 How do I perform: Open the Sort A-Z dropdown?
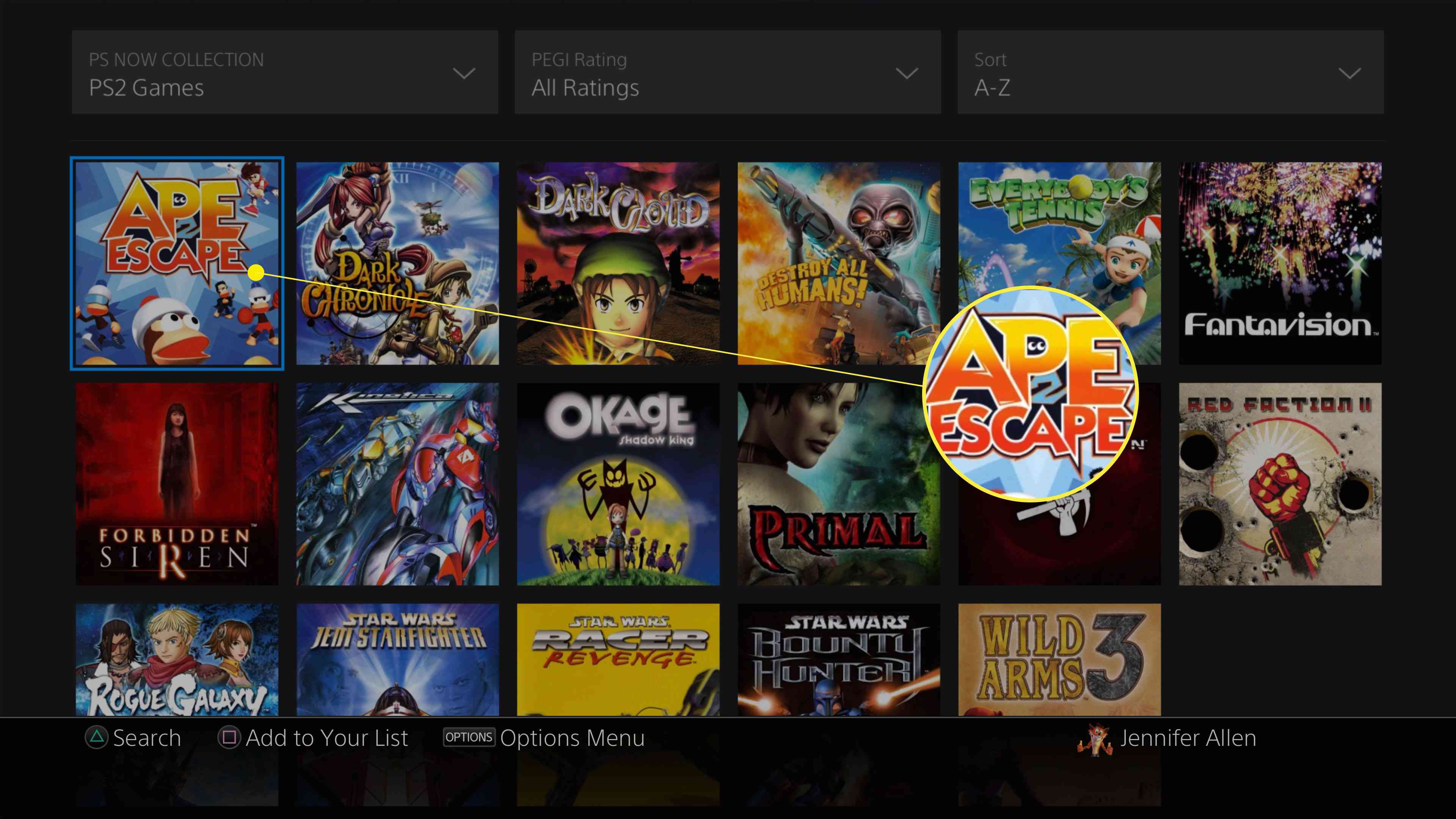pyautogui.click(x=1170, y=72)
